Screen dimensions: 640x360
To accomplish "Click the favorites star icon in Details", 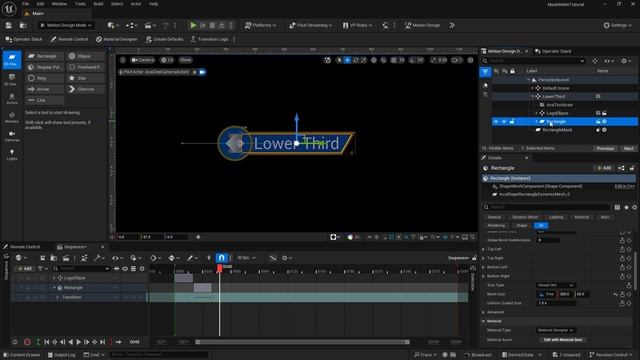I will [x=627, y=207].
